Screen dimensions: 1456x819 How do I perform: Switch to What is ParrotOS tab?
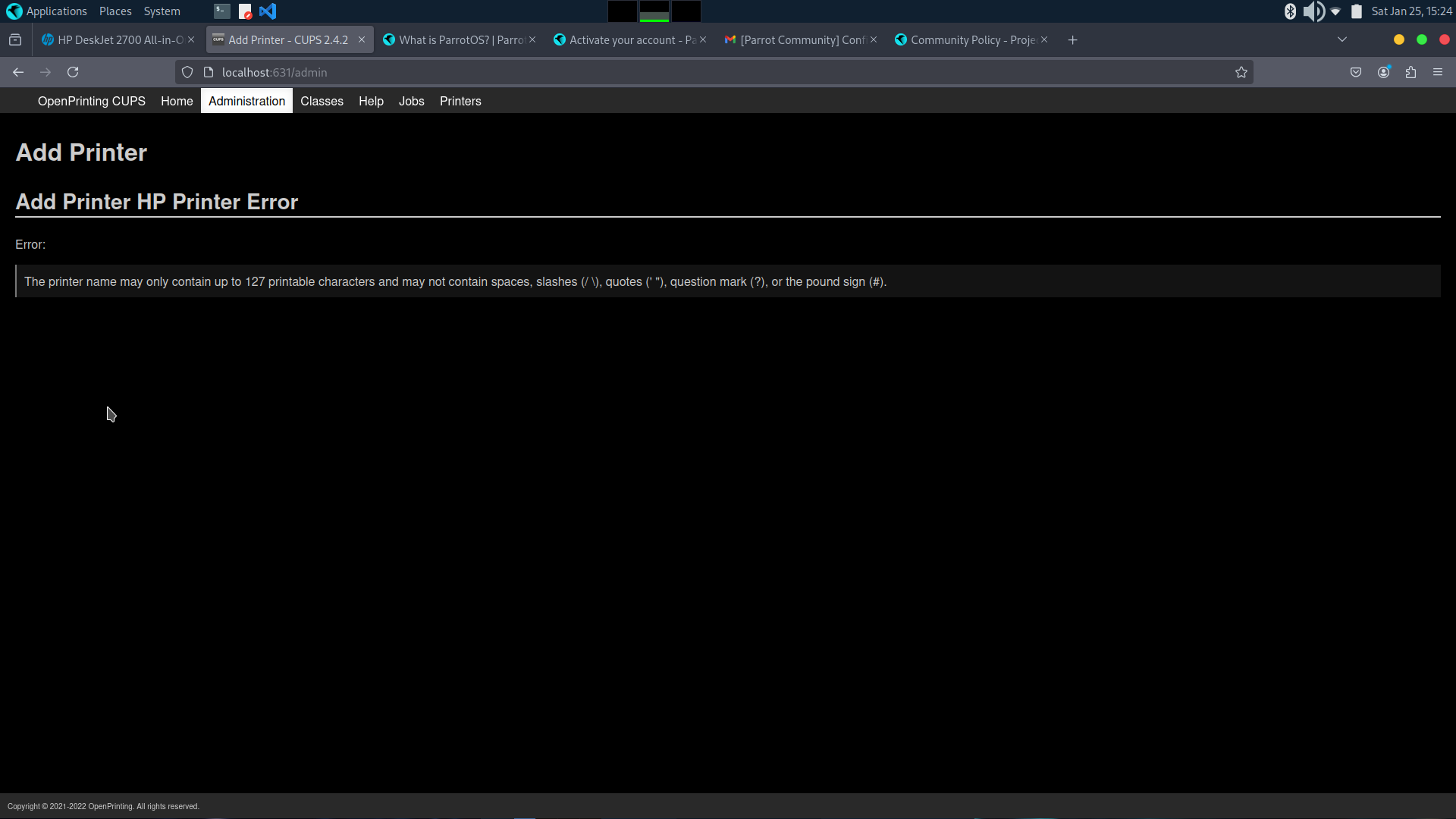coord(454,40)
